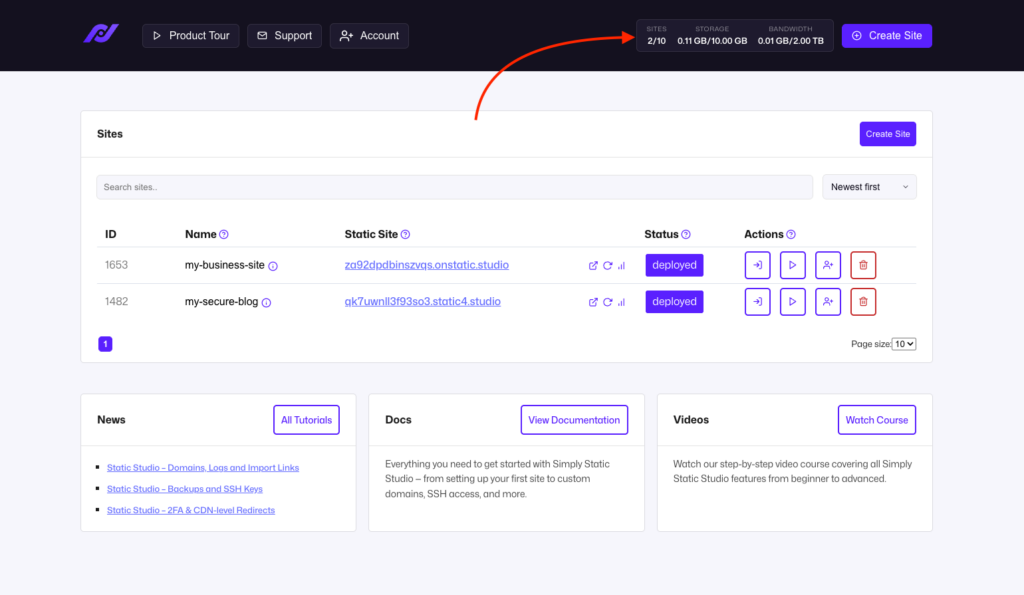The height and width of the screenshot is (595, 1024).
Task: Add a user to my-business-site
Action: 827,264
